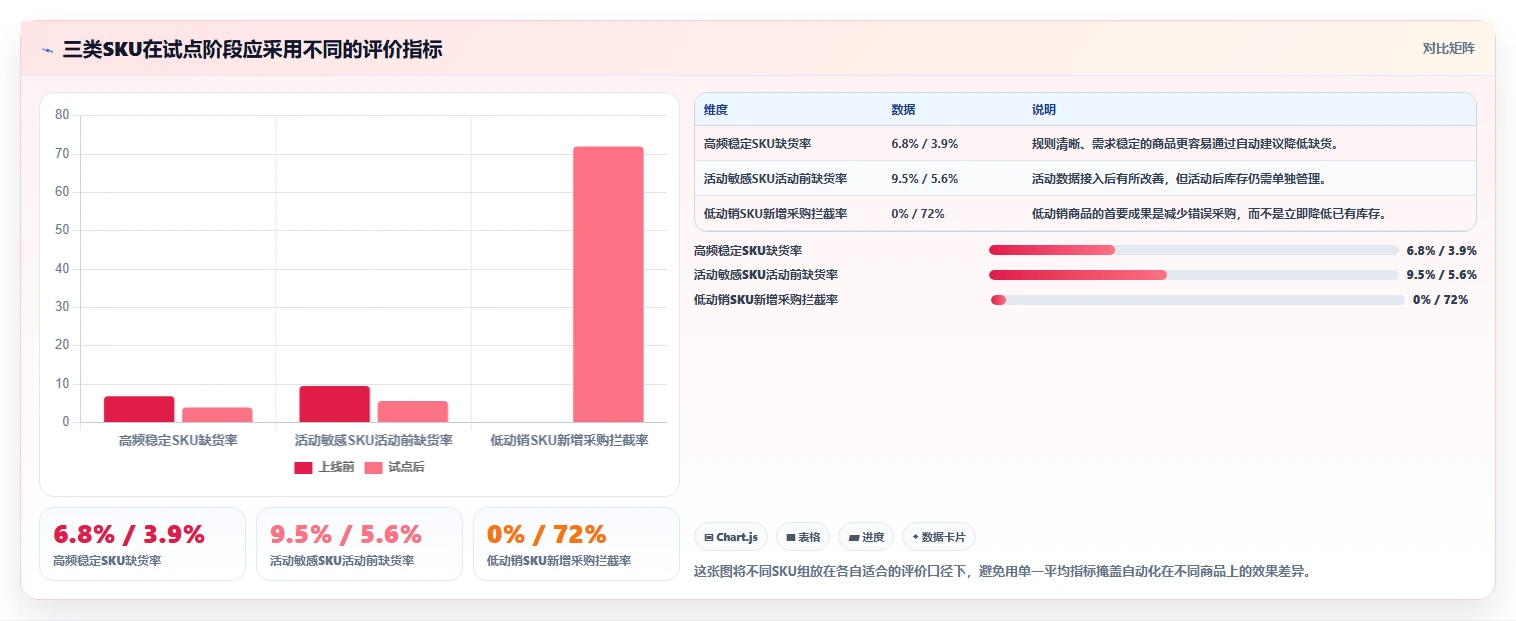Click the table value 6.8% / 3.9%

coord(924,144)
